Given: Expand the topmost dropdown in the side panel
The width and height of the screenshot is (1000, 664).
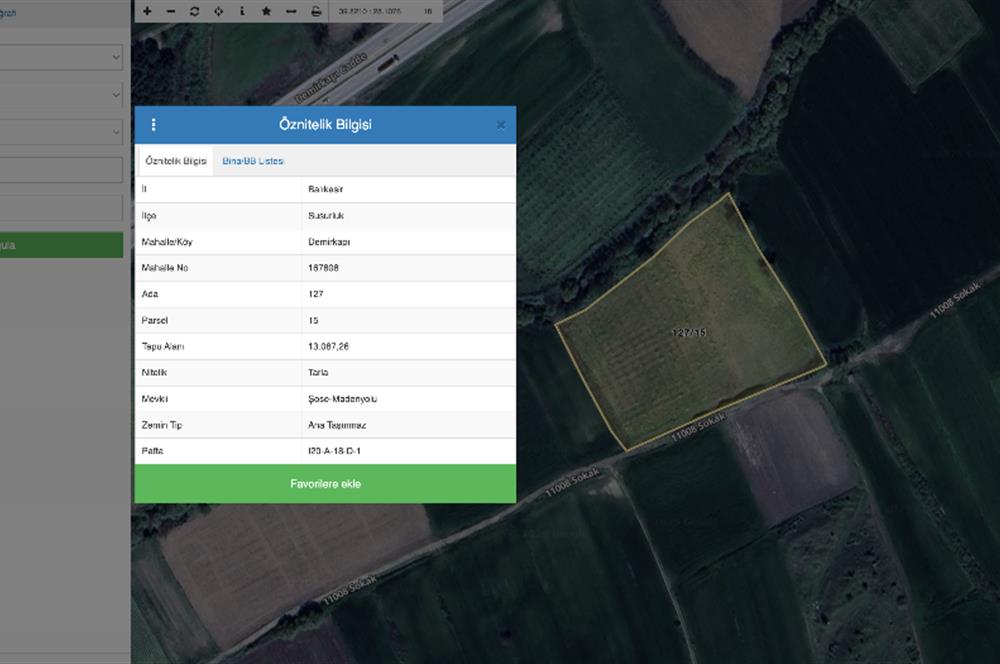Looking at the screenshot, I should tap(60, 58).
